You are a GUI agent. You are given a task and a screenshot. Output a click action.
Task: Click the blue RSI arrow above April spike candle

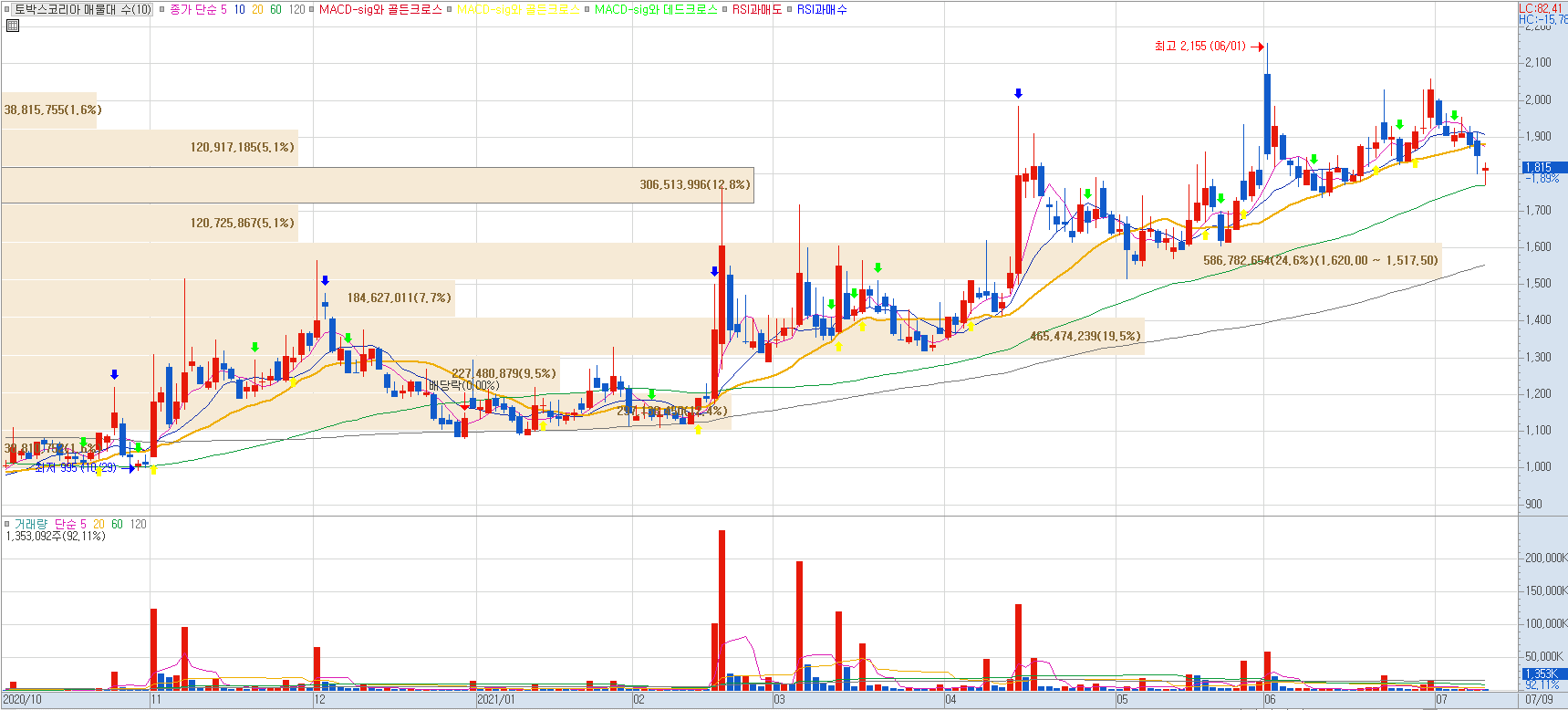1019,93
